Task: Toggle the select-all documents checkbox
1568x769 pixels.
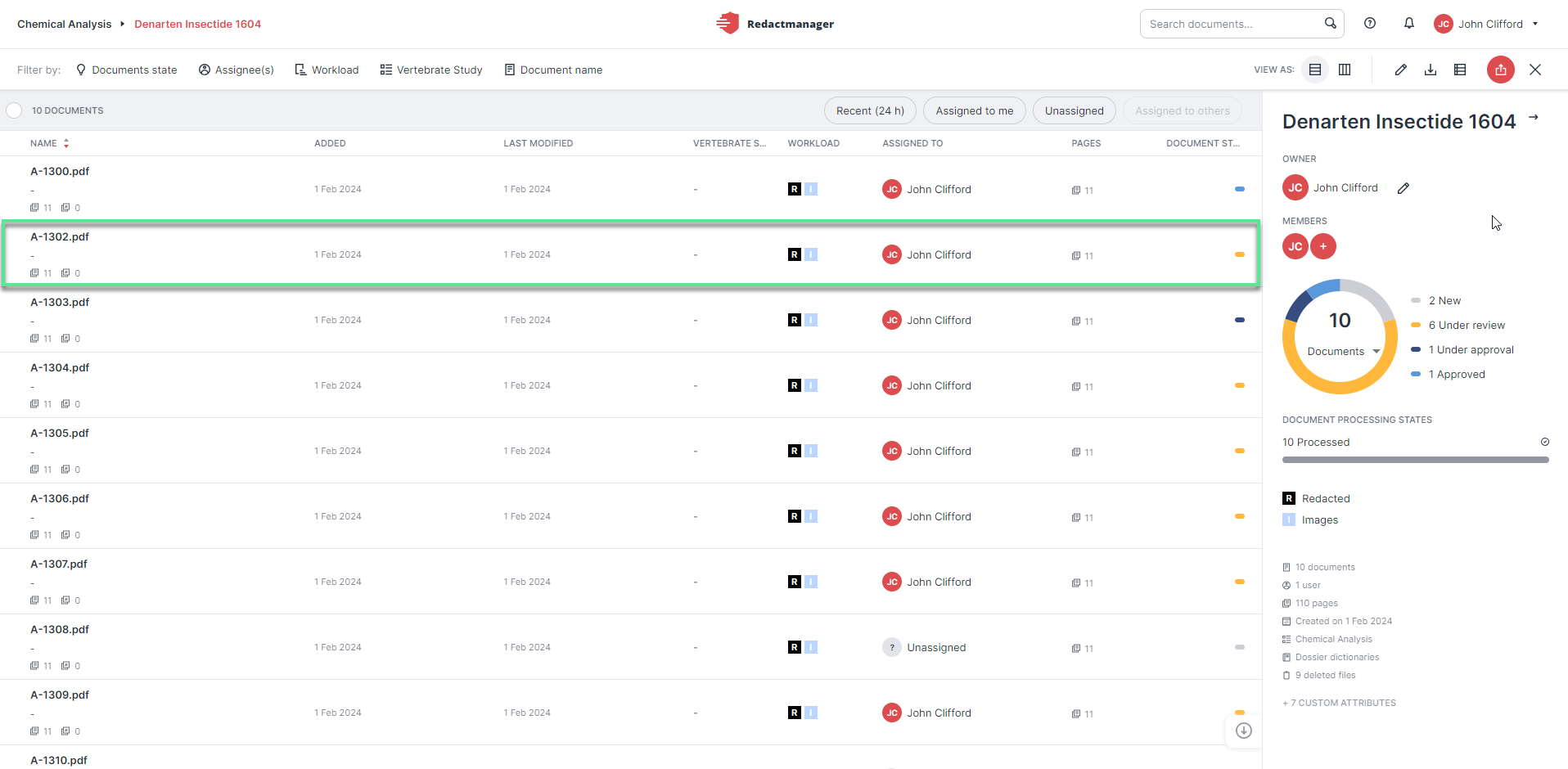Action: (14, 110)
